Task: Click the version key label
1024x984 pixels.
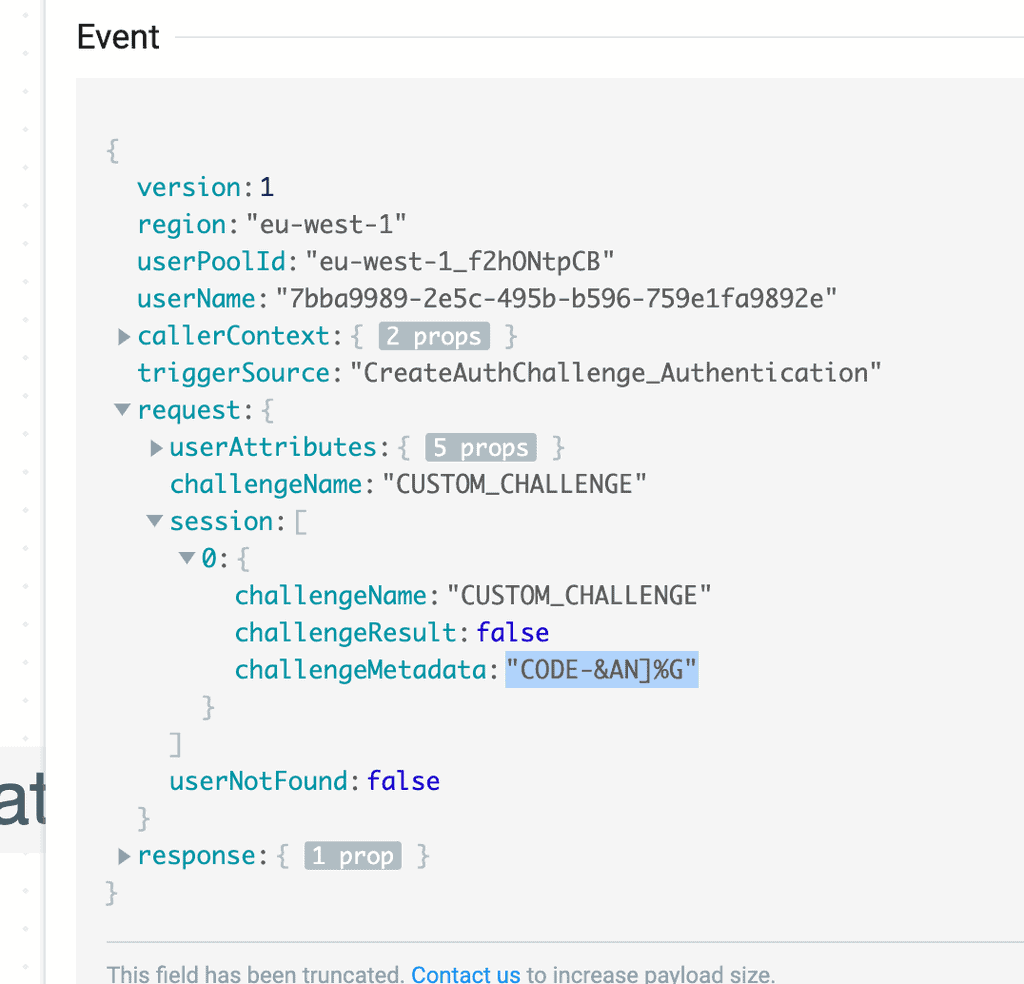Action: tap(189, 187)
